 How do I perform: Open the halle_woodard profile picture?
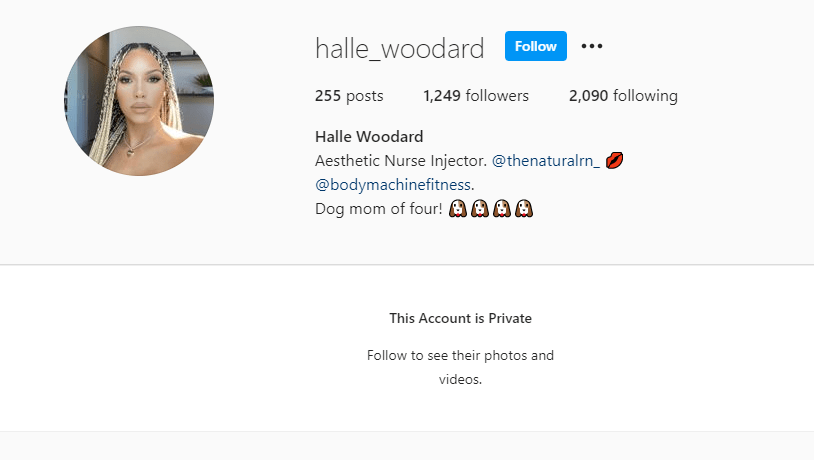pyautogui.click(x=139, y=101)
